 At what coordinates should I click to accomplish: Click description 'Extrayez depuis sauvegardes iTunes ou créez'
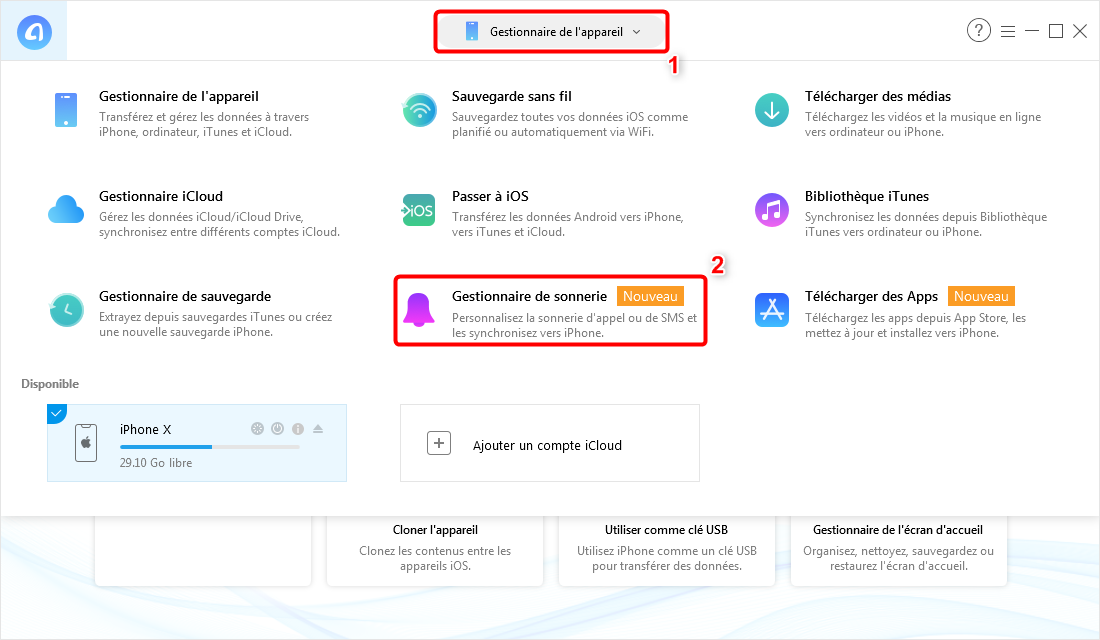(215, 317)
